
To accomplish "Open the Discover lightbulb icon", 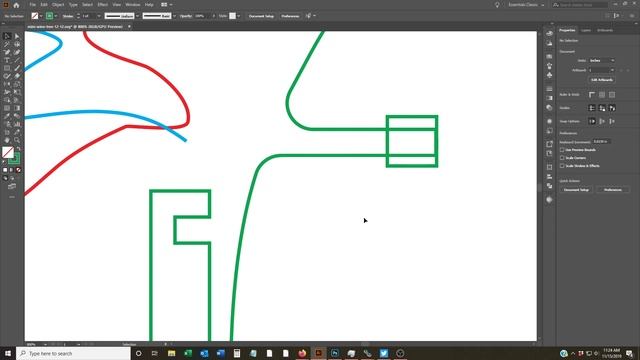I will (497, 5).
